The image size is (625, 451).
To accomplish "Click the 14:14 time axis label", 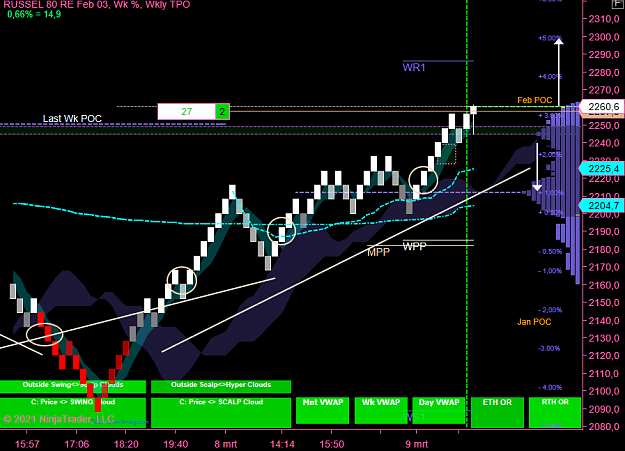I will tap(282, 444).
